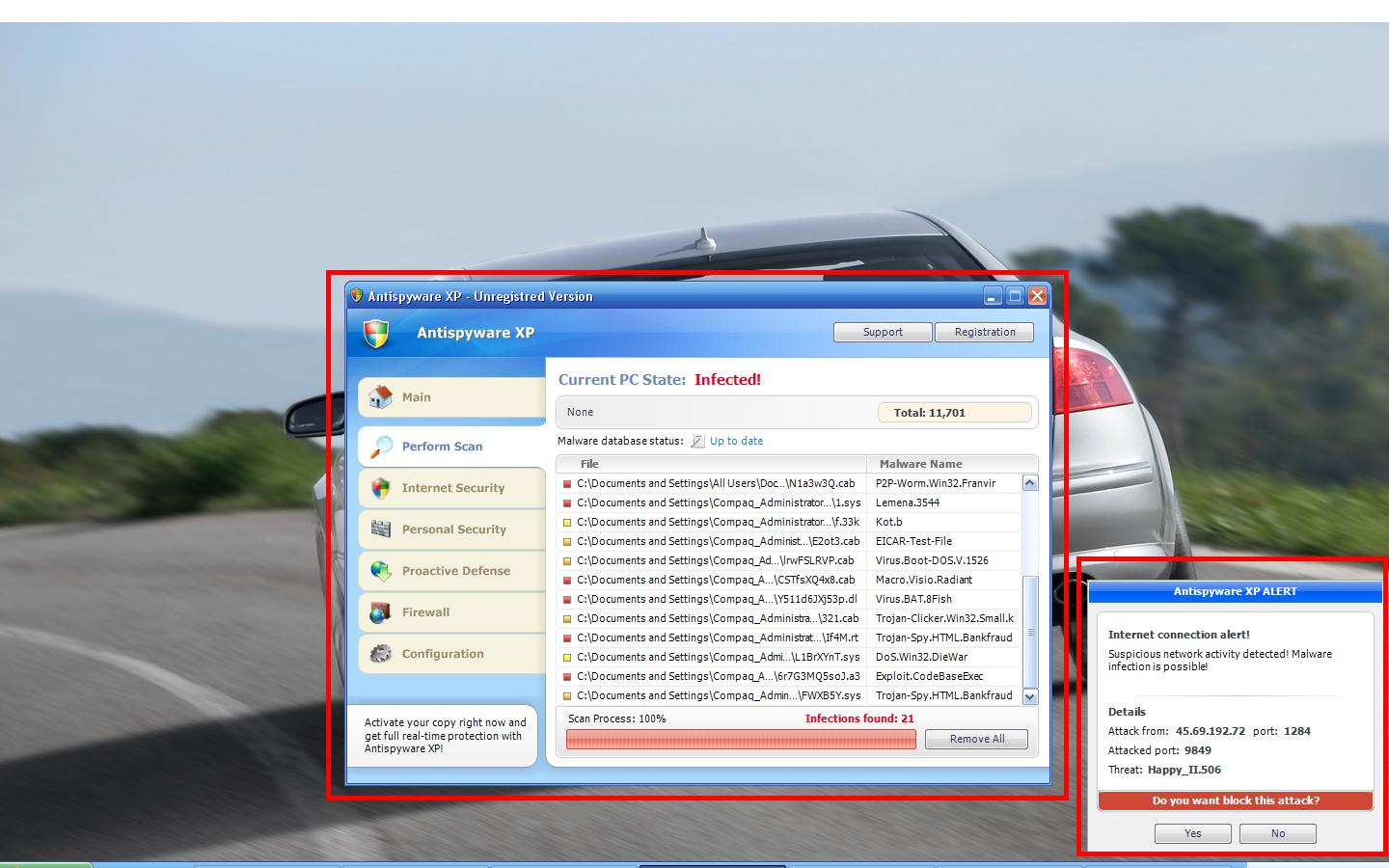Switch to the Firewall section

pos(425,612)
